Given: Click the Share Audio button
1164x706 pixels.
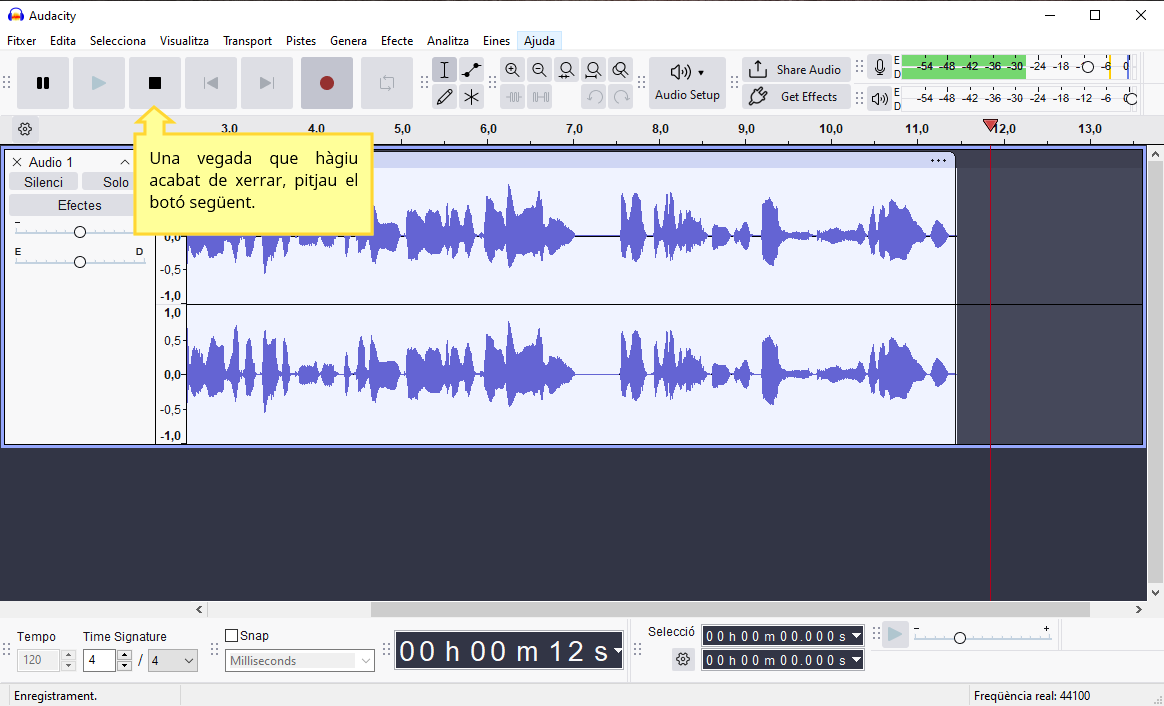Looking at the screenshot, I should pos(797,70).
